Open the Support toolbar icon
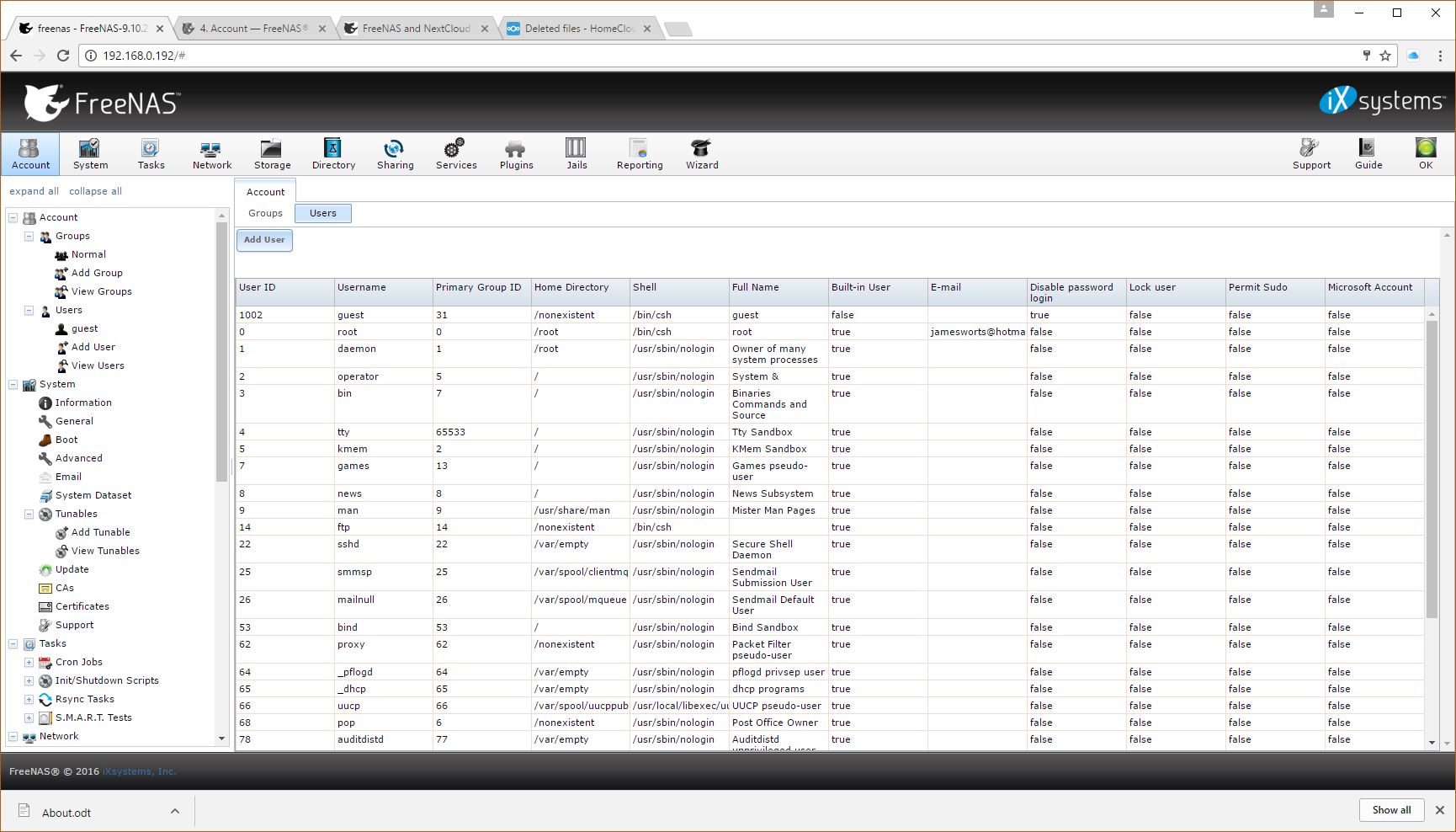1456x832 pixels. click(1311, 154)
